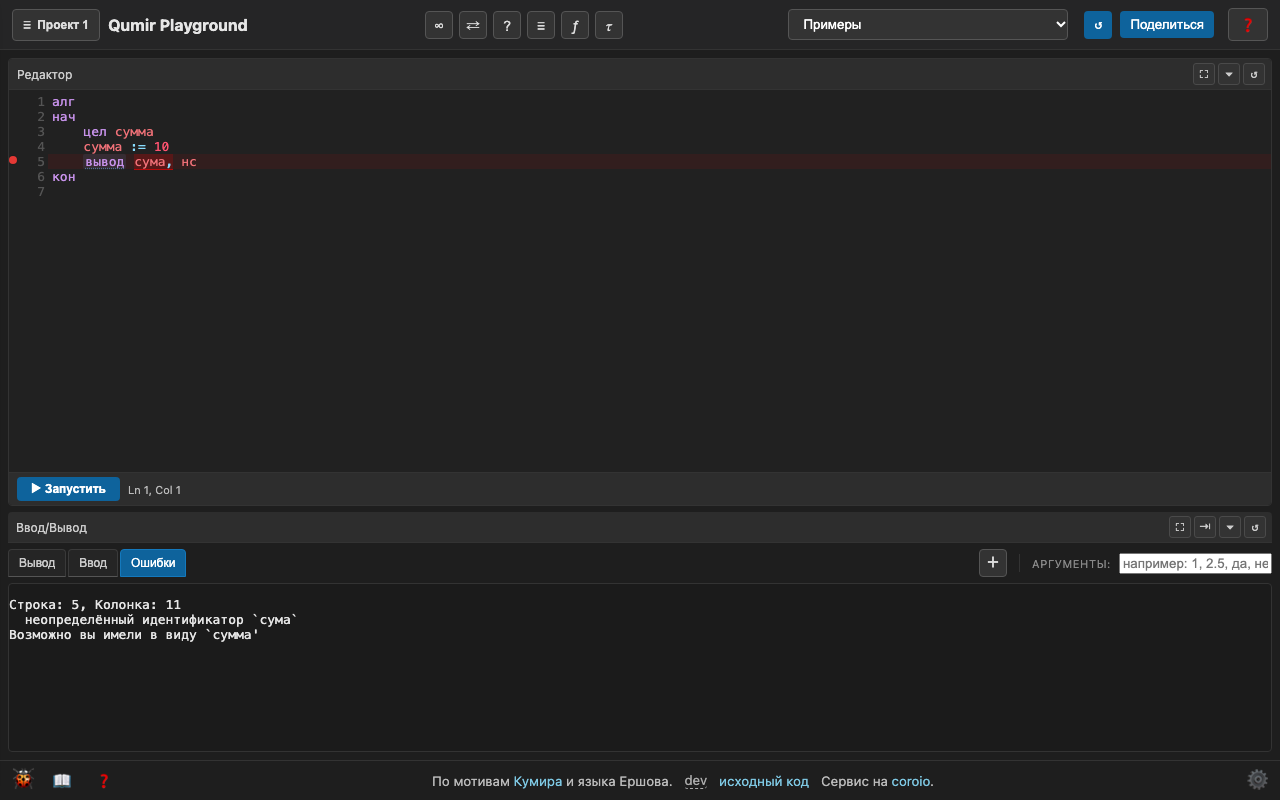This screenshot has width=1280, height=800.
Task: Click the number 10 on line 4
Action: pos(161,147)
